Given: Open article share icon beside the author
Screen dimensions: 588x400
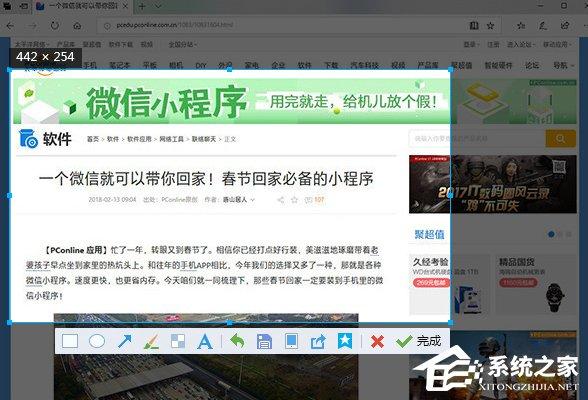Looking at the screenshot, I should 280,200.
